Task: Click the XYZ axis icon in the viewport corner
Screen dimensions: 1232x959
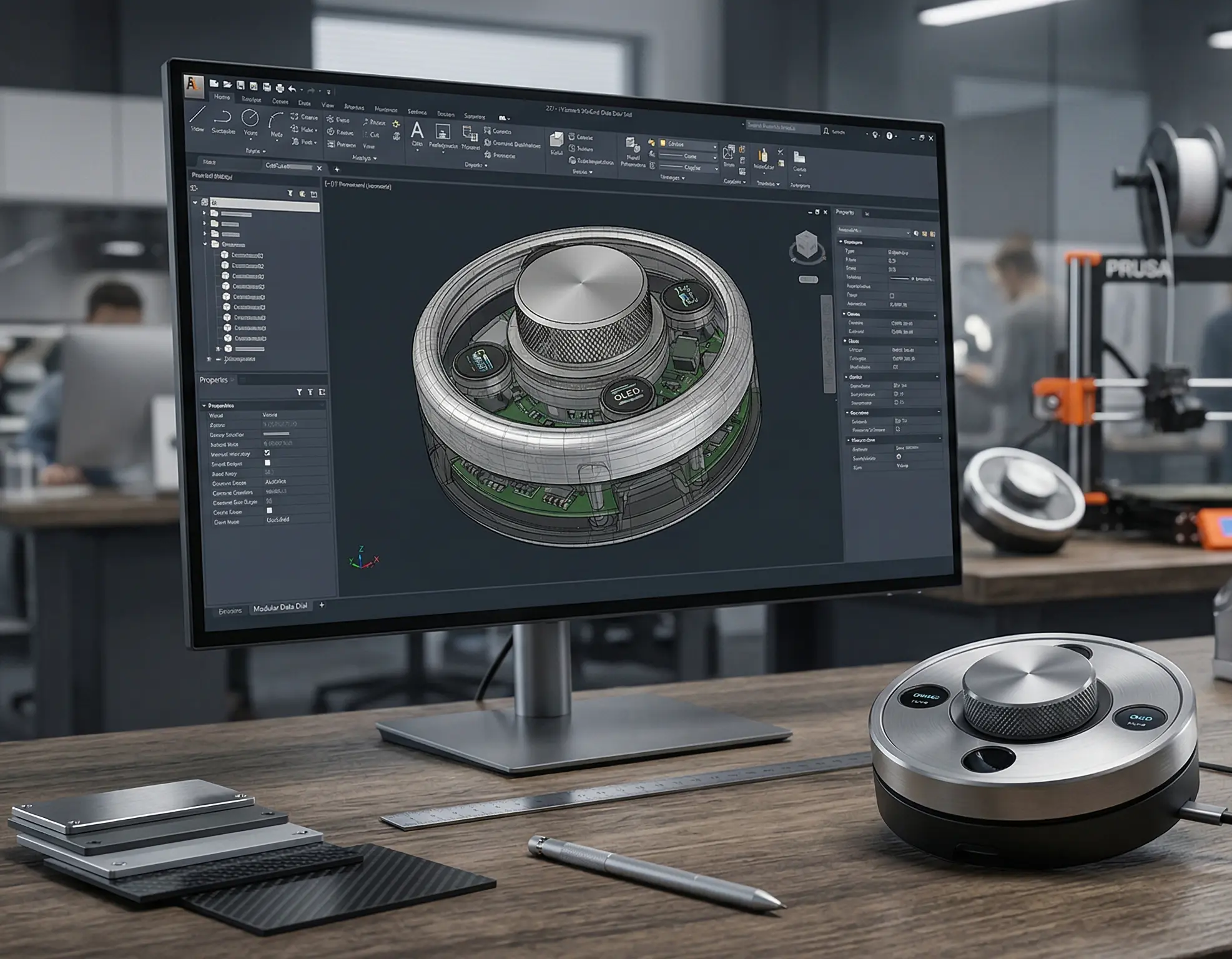Action: (363, 558)
